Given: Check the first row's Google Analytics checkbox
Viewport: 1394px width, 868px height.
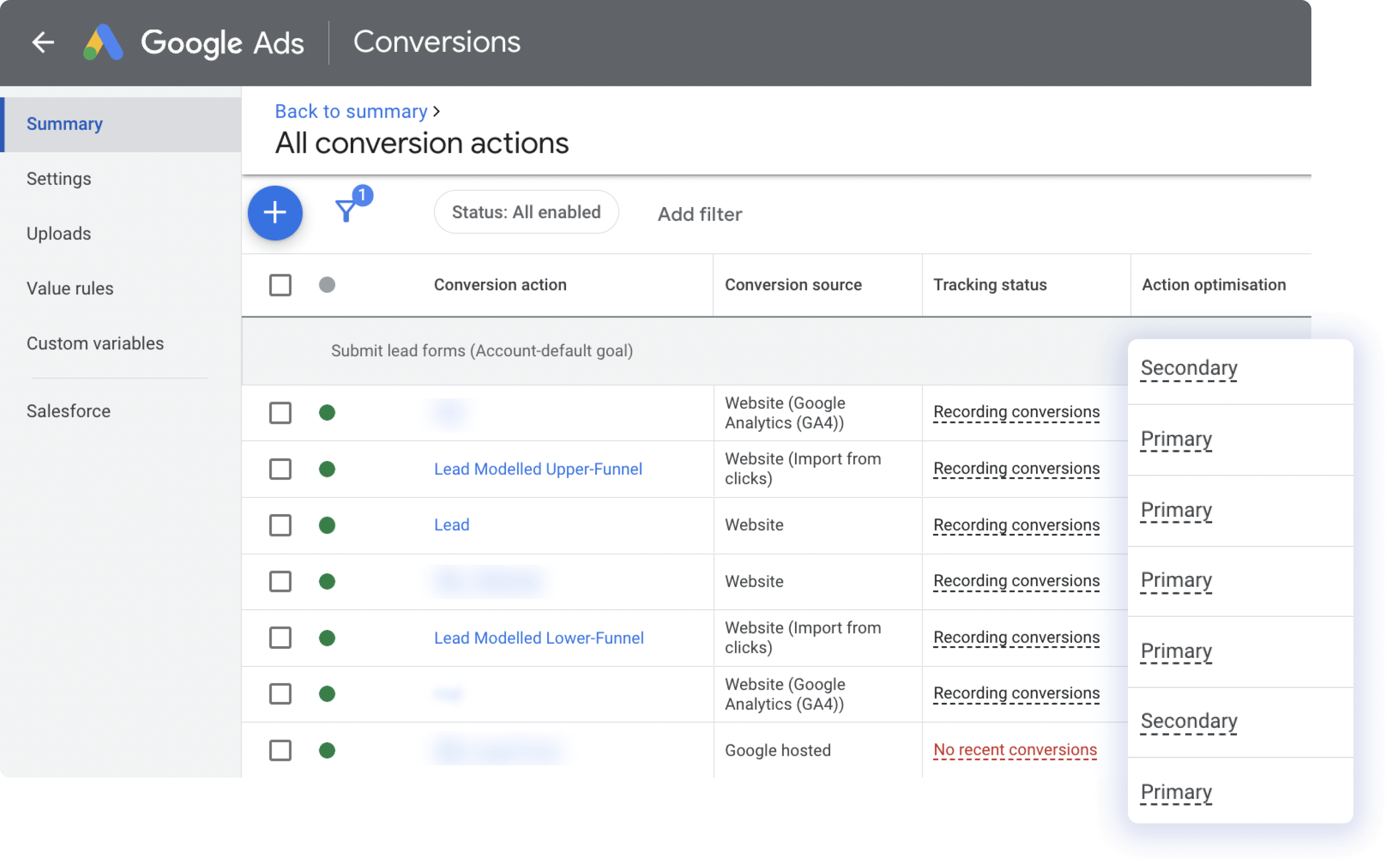Looking at the screenshot, I should [x=280, y=413].
